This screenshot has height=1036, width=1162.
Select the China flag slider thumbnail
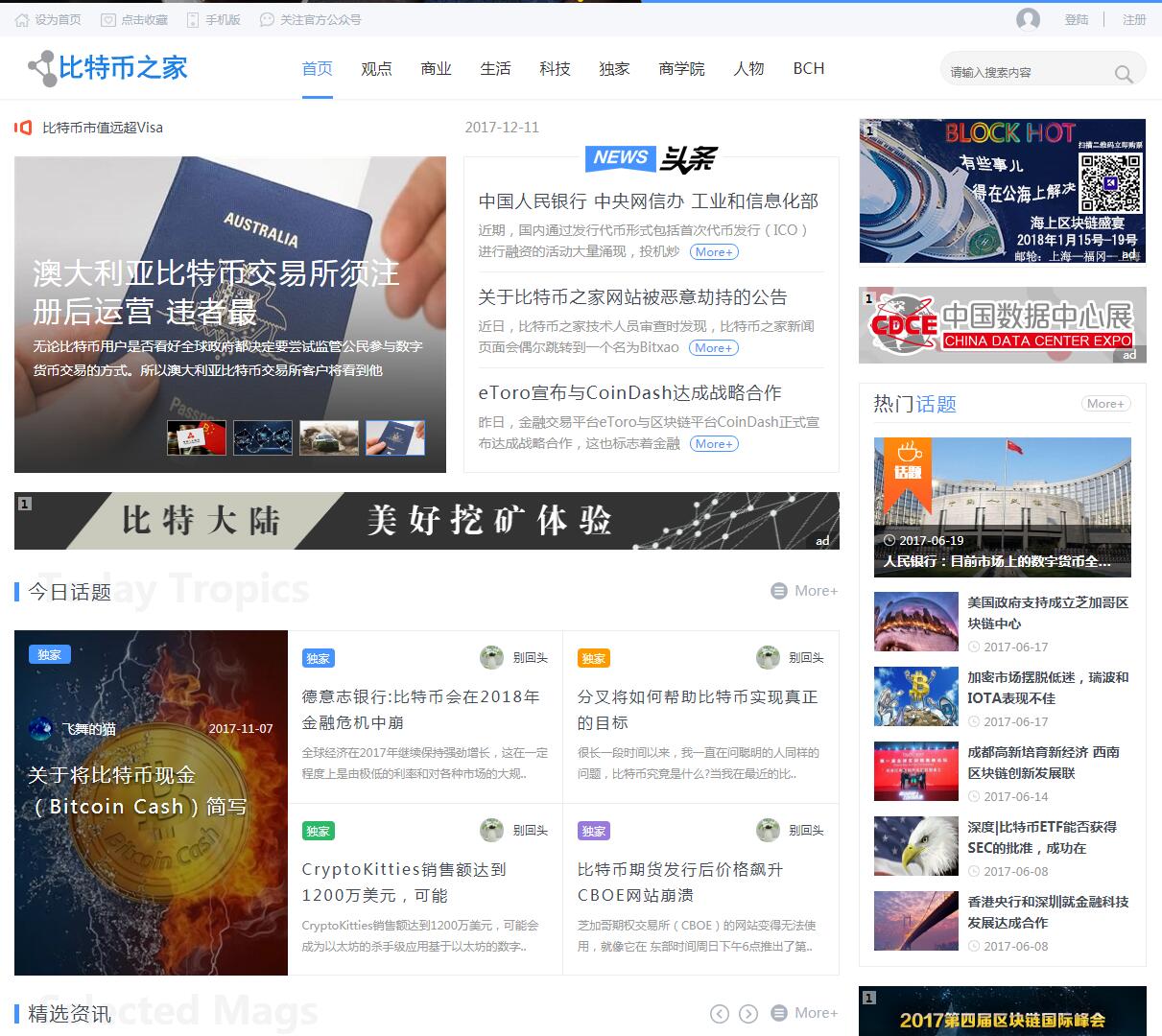197,437
